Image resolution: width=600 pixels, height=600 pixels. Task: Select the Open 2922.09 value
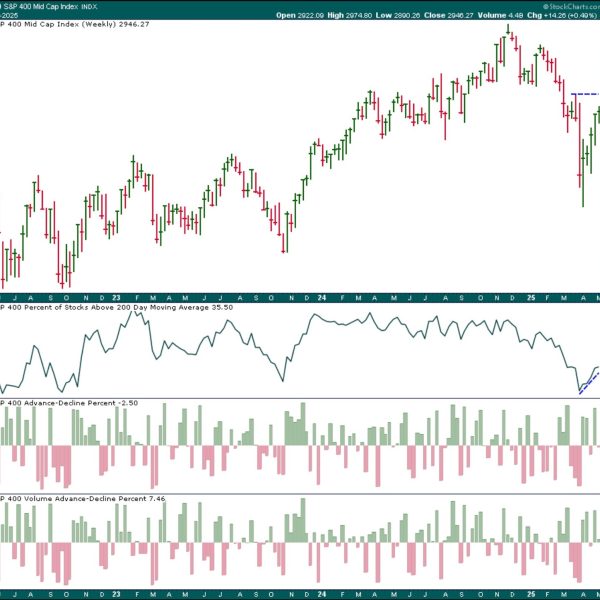[300, 15]
